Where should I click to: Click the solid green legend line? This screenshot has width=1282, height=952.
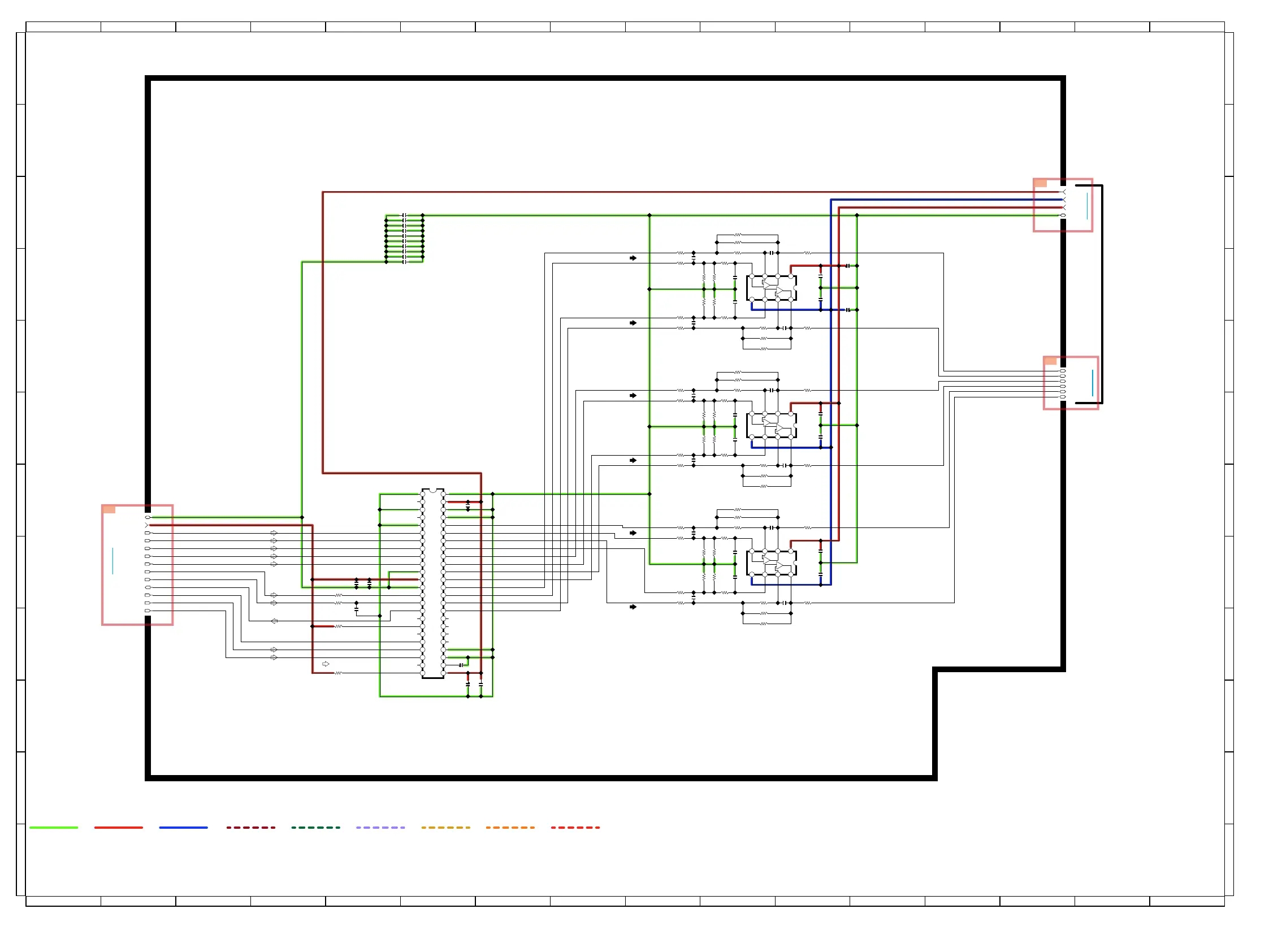(x=54, y=828)
